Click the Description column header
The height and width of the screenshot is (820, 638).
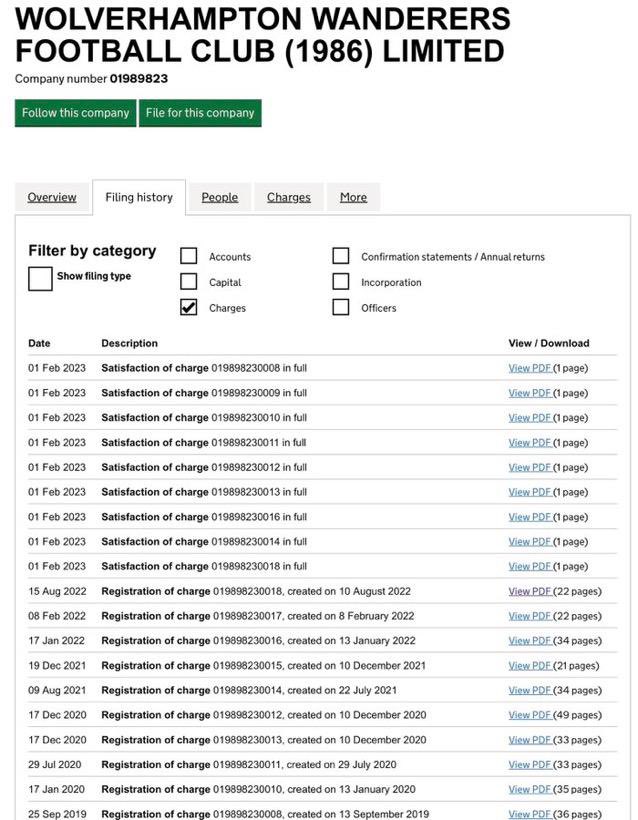[x=129, y=344]
